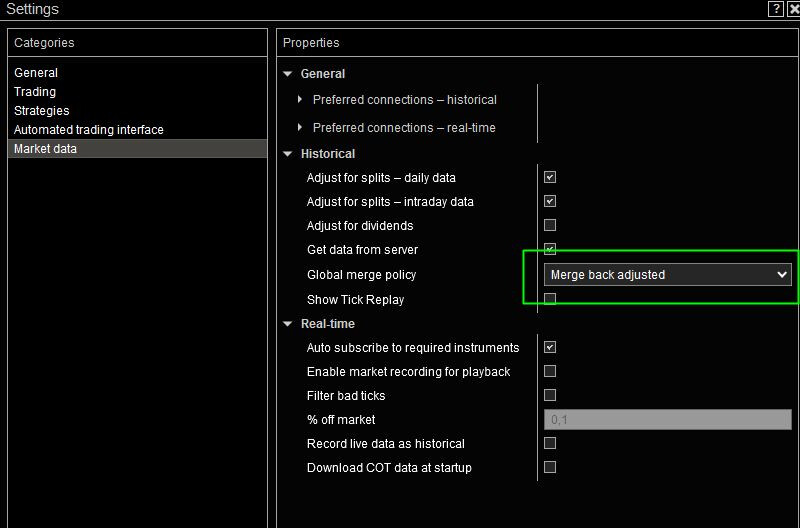This screenshot has width=800, height=528.
Task: Uncheck Adjust for splits – daily data
Action: click(x=550, y=177)
